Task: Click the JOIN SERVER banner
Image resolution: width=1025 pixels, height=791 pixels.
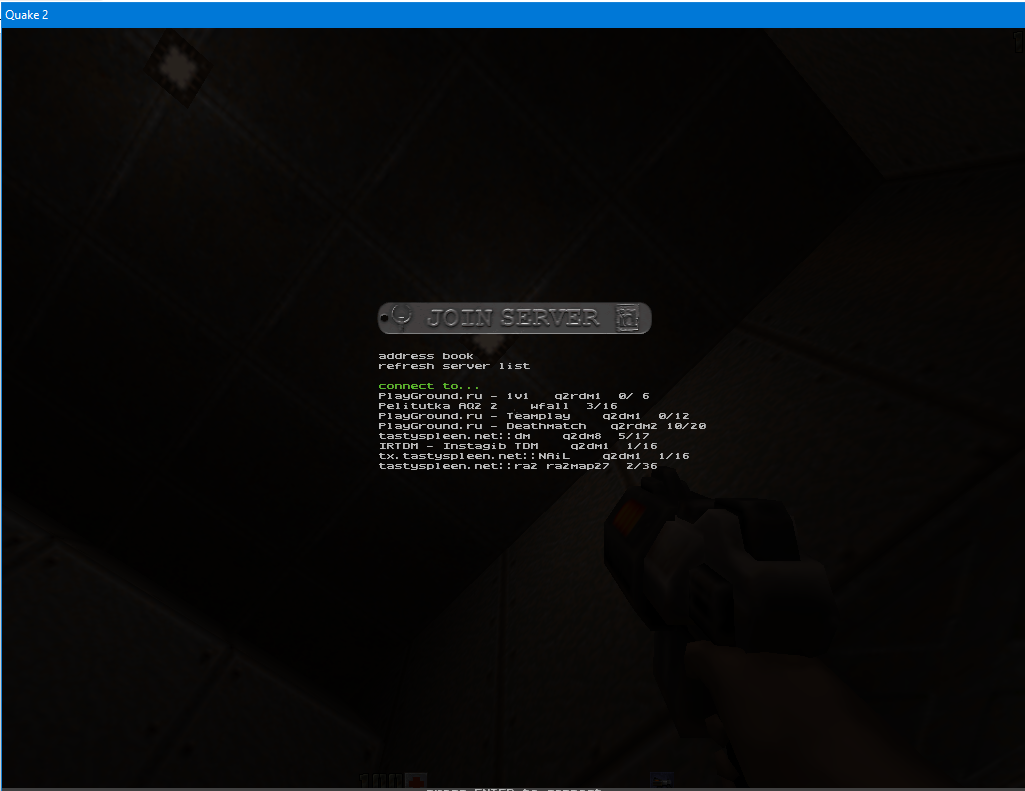Action: (x=514, y=318)
